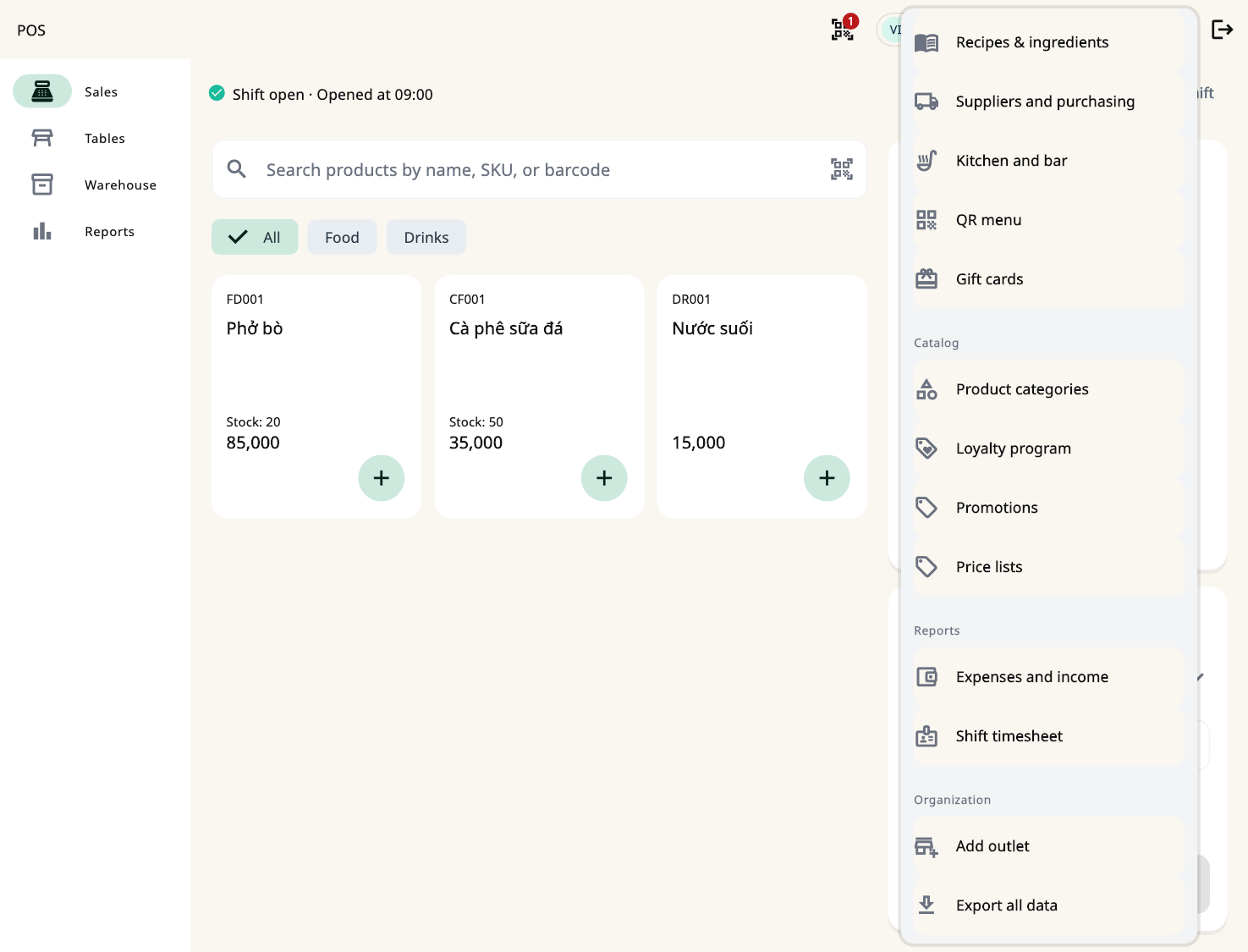Open Gift cards menu entry

1049,279
